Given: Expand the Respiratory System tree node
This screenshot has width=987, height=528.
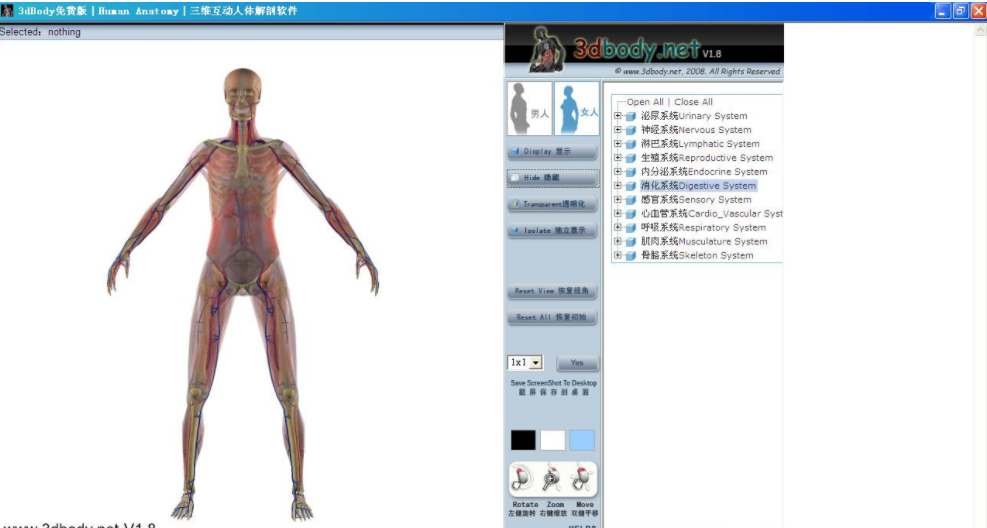Looking at the screenshot, I should point(618,227).
